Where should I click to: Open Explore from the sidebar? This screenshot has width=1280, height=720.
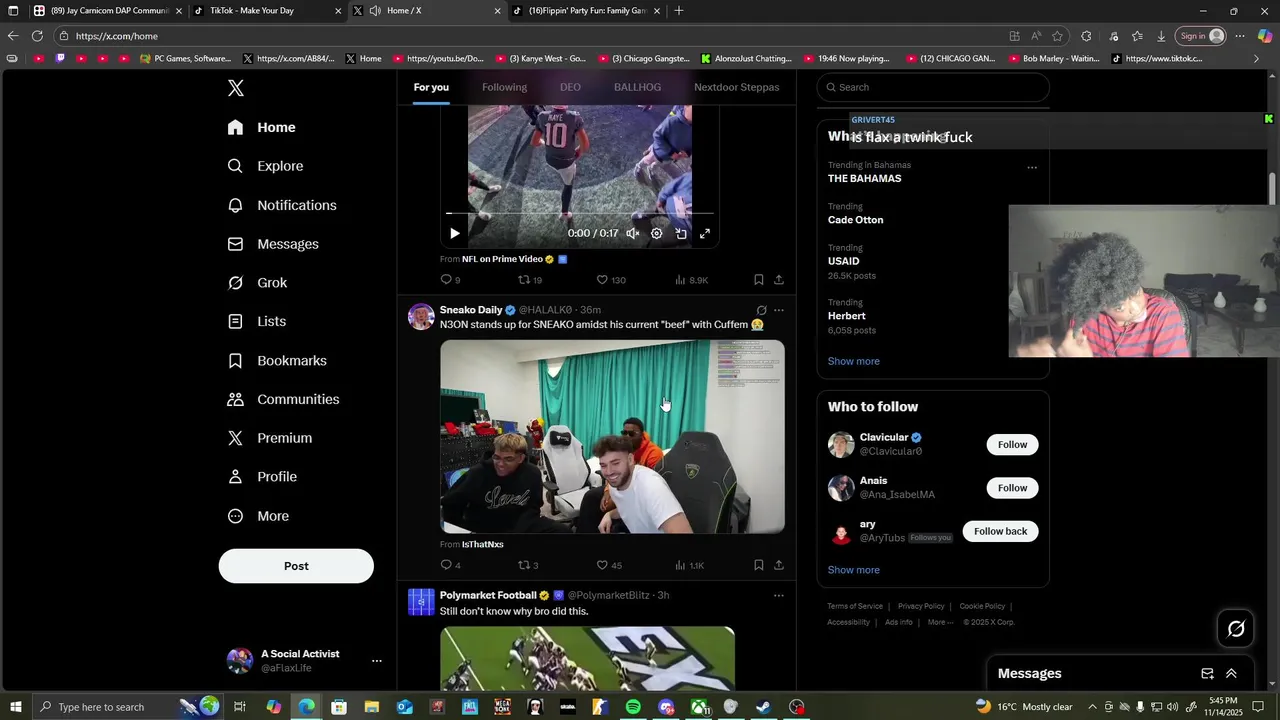[x=265, y=166]
